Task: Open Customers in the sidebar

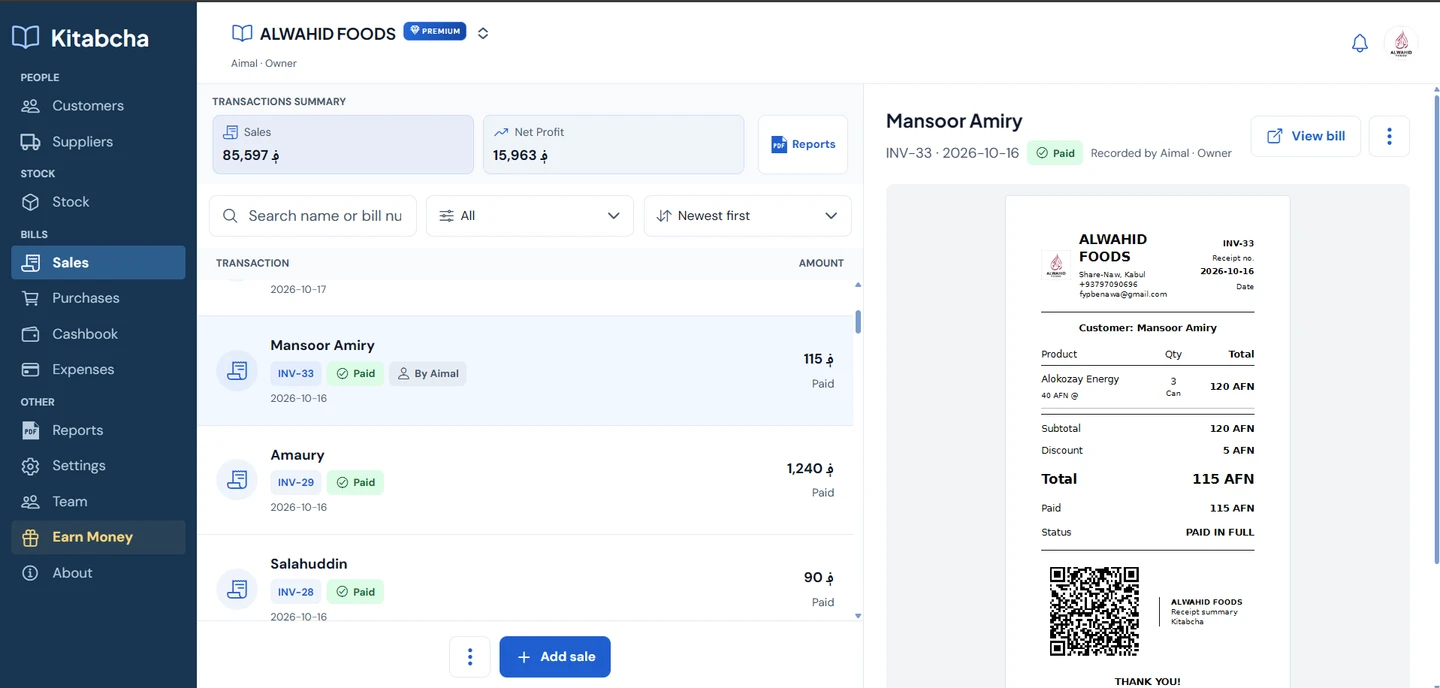Action: tap(98, 106)
